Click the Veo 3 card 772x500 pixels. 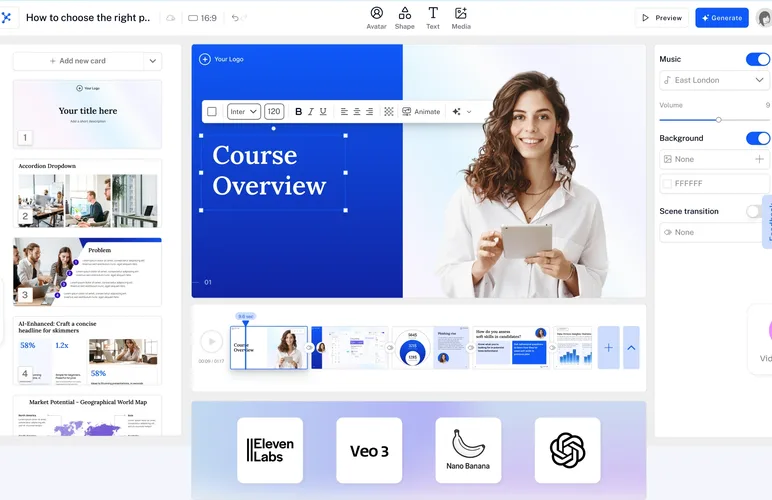tap(369, 450)
